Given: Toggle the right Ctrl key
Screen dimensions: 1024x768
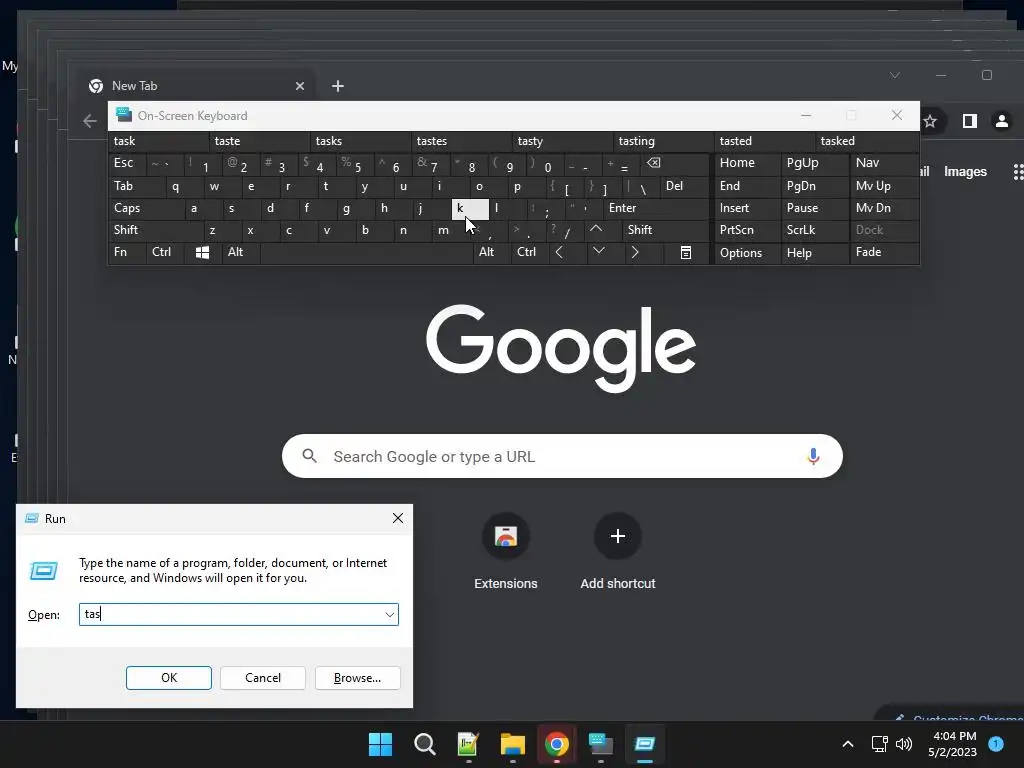Looking at the screenshot, I should pos(530,252).
